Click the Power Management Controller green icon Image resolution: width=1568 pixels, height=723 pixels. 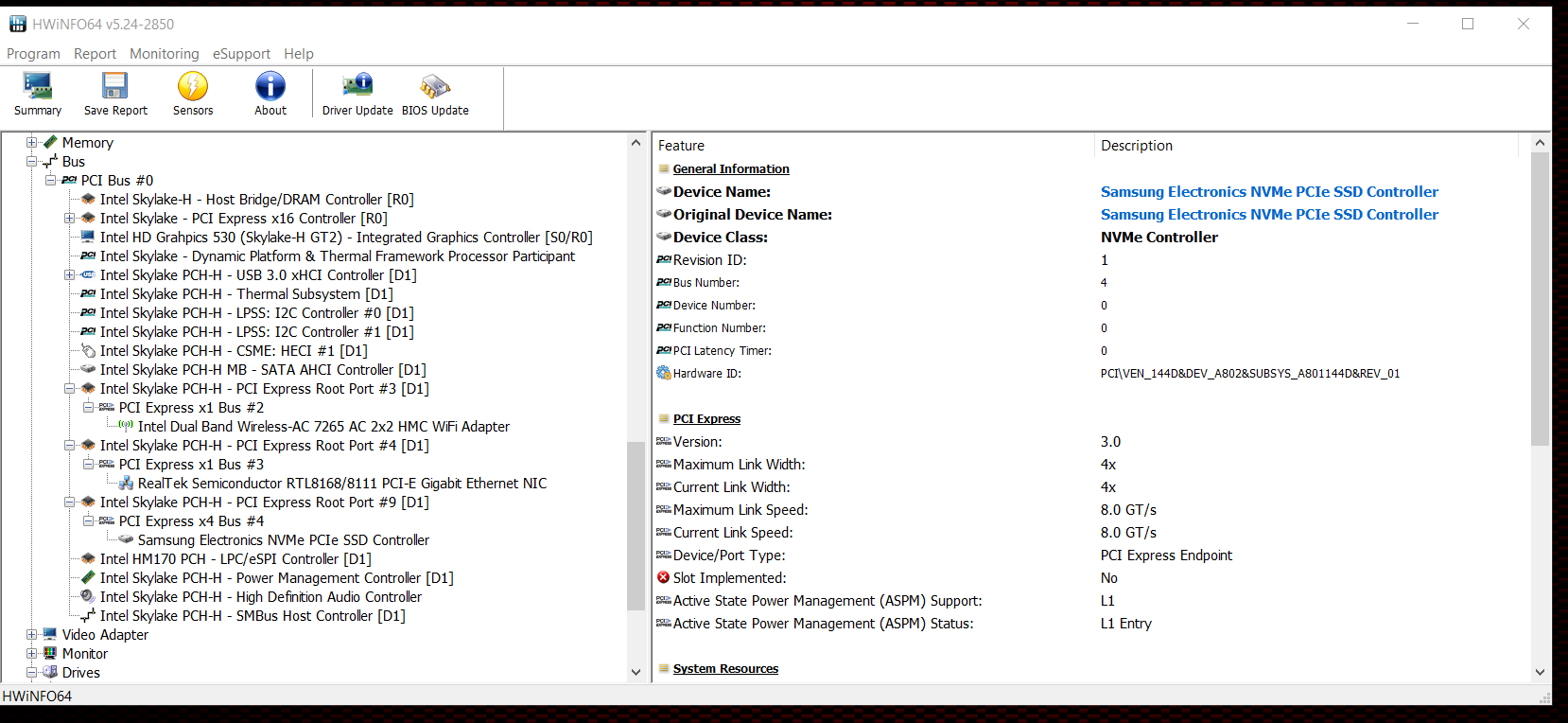88,577
